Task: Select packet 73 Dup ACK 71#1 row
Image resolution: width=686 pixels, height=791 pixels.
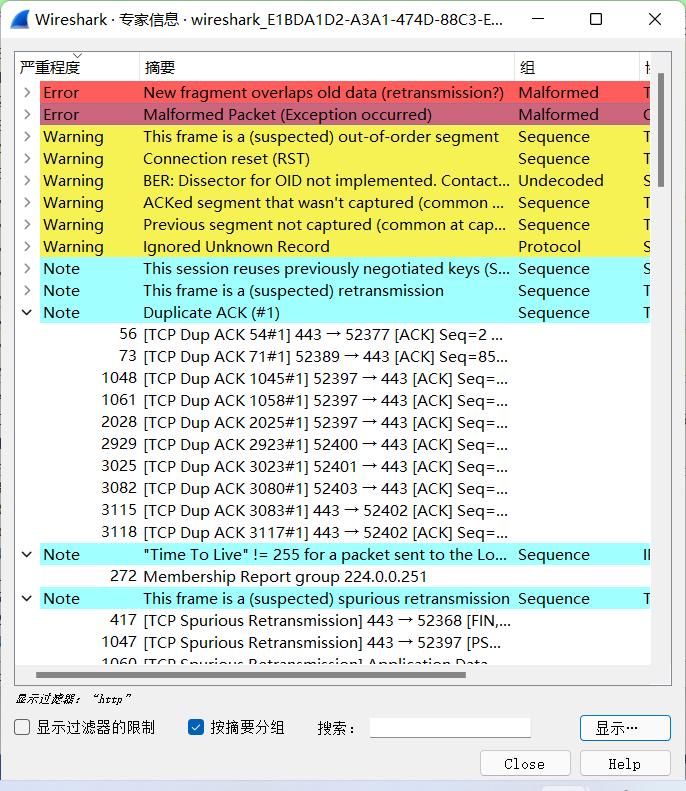Action: 333,357
